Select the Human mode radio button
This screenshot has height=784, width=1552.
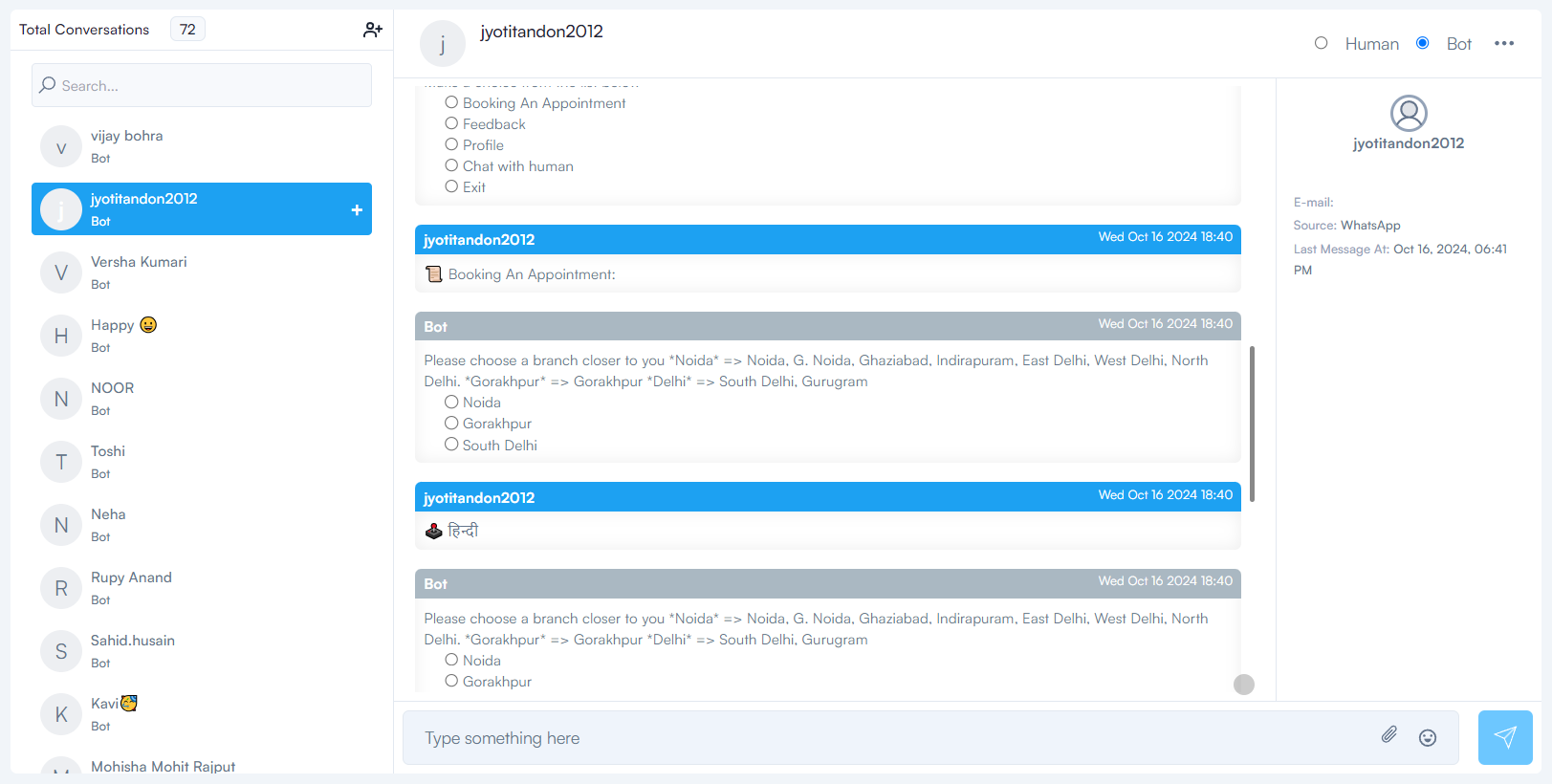coord(1321,43)
